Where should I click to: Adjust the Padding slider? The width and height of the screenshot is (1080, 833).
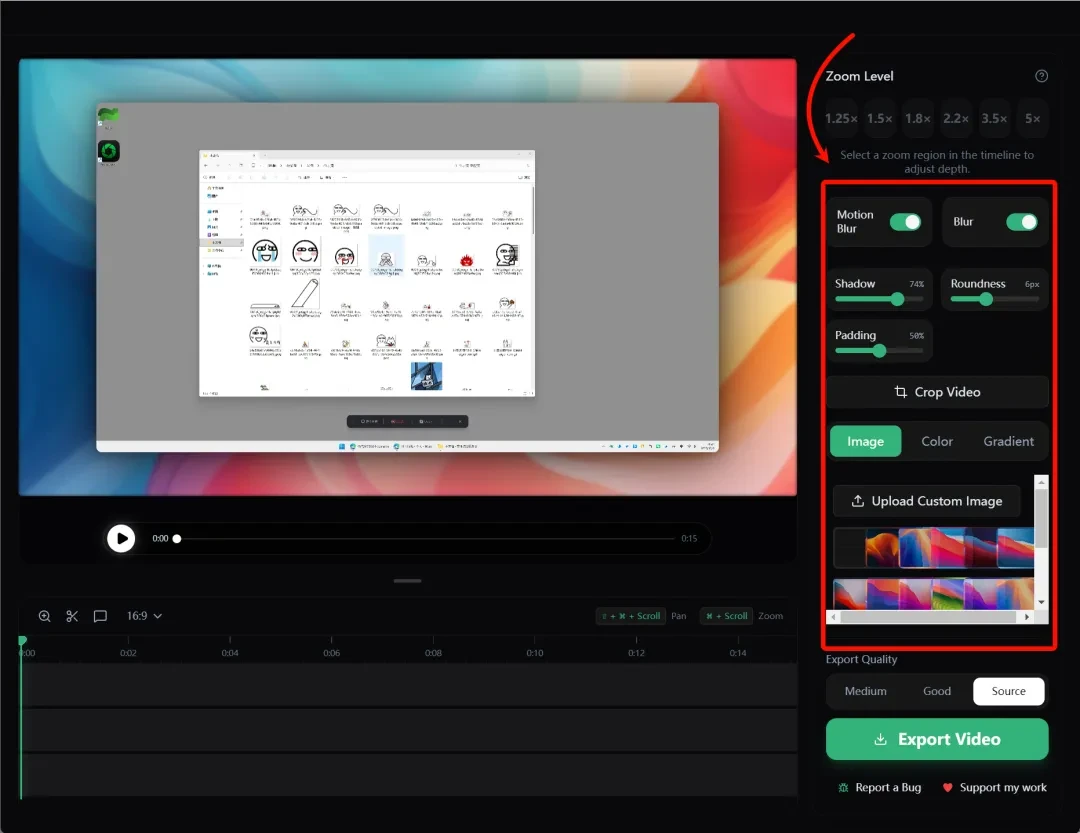[x=880, y=351]
